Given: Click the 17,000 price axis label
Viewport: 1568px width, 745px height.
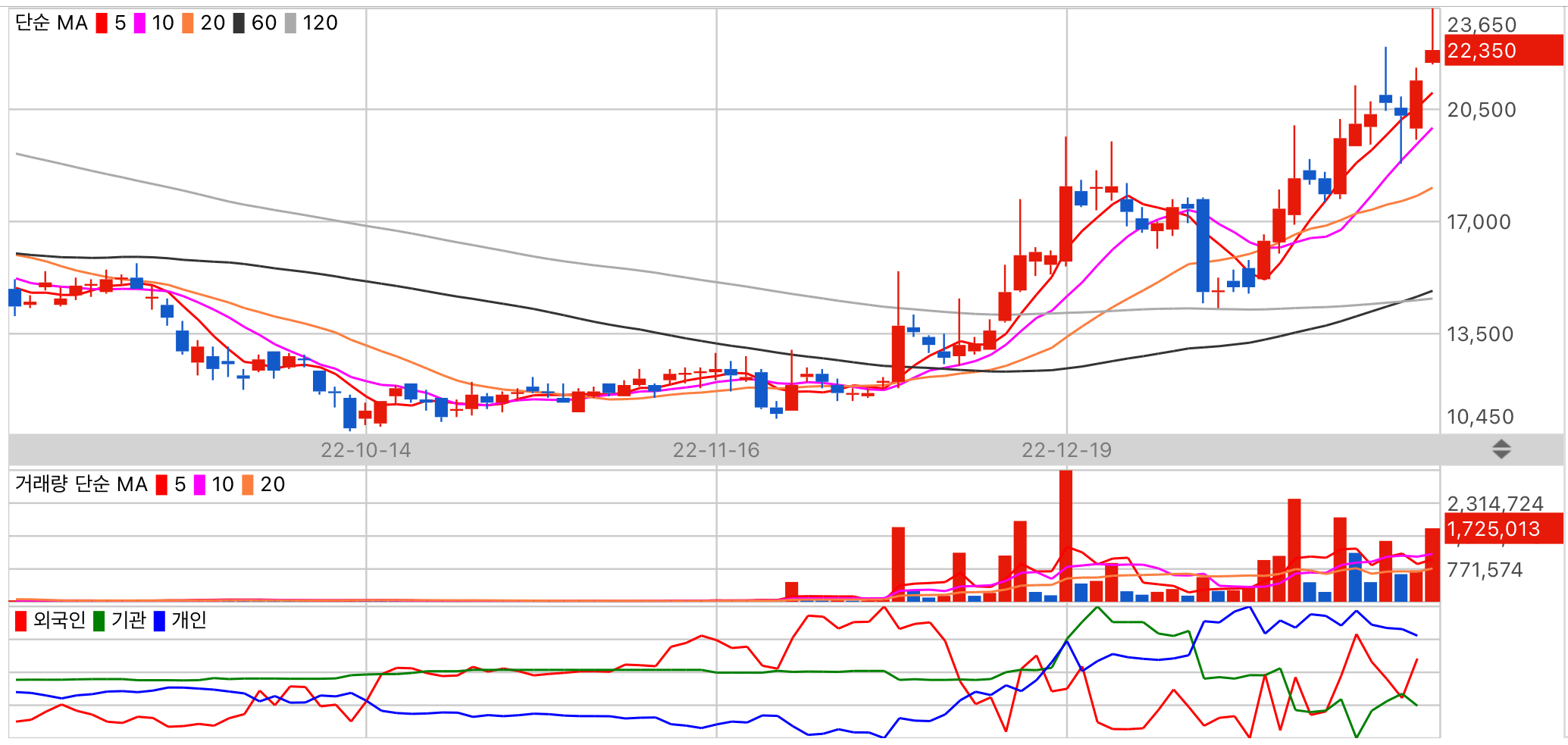Looking at the screenshot, I should pyautogui.click(x=1479, y=222).
